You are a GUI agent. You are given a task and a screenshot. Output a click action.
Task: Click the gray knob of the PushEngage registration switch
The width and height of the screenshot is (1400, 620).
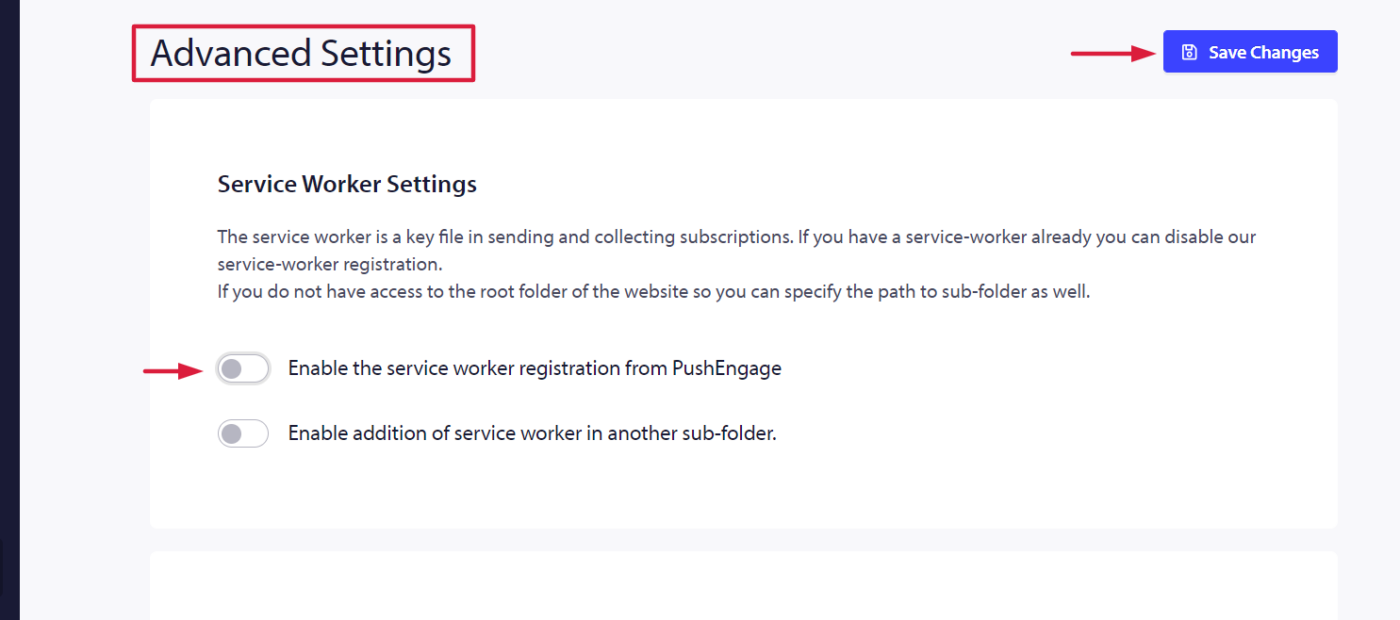[232, 369]
